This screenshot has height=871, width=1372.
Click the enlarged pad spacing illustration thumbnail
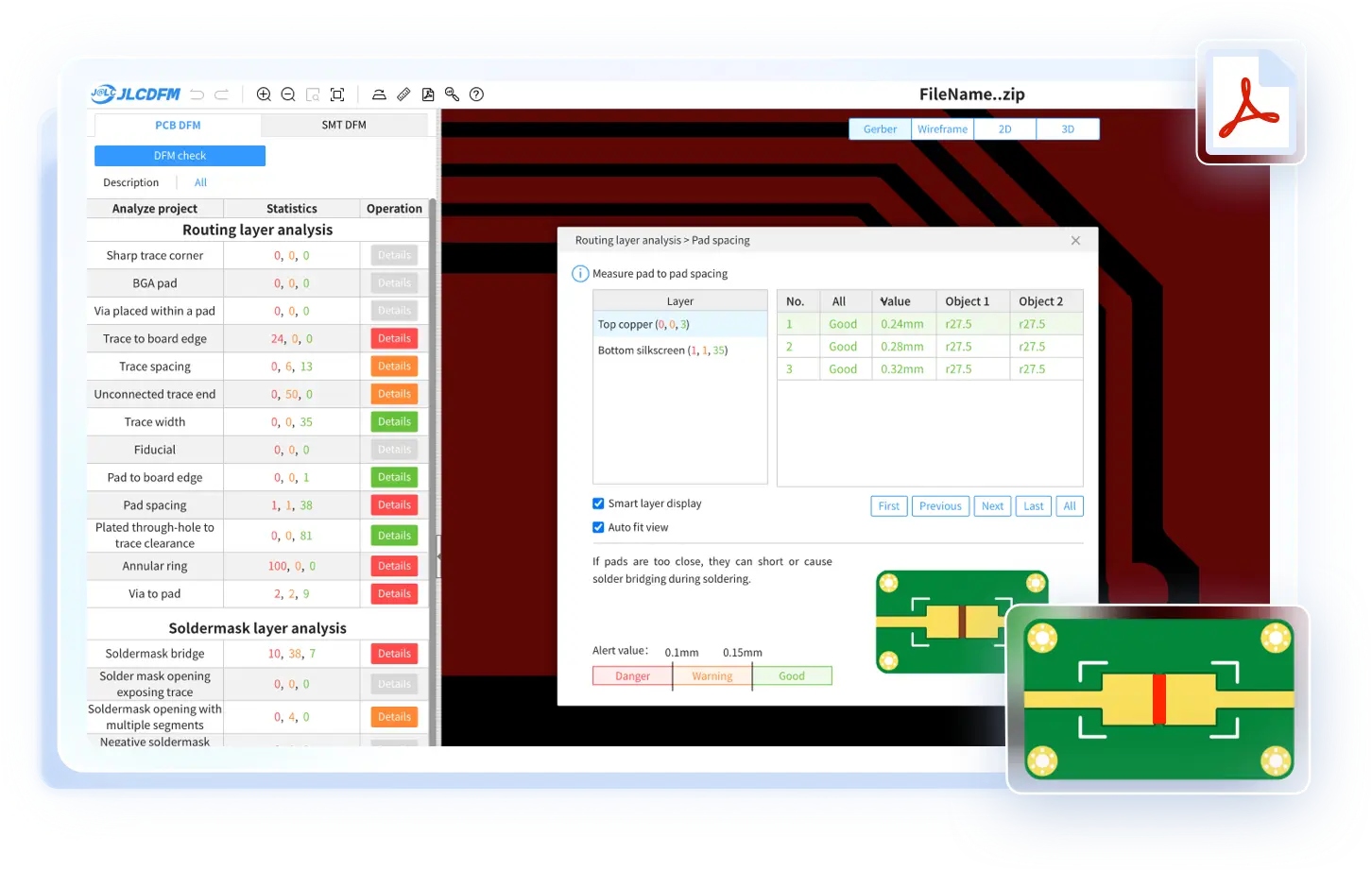(1158, 699)
